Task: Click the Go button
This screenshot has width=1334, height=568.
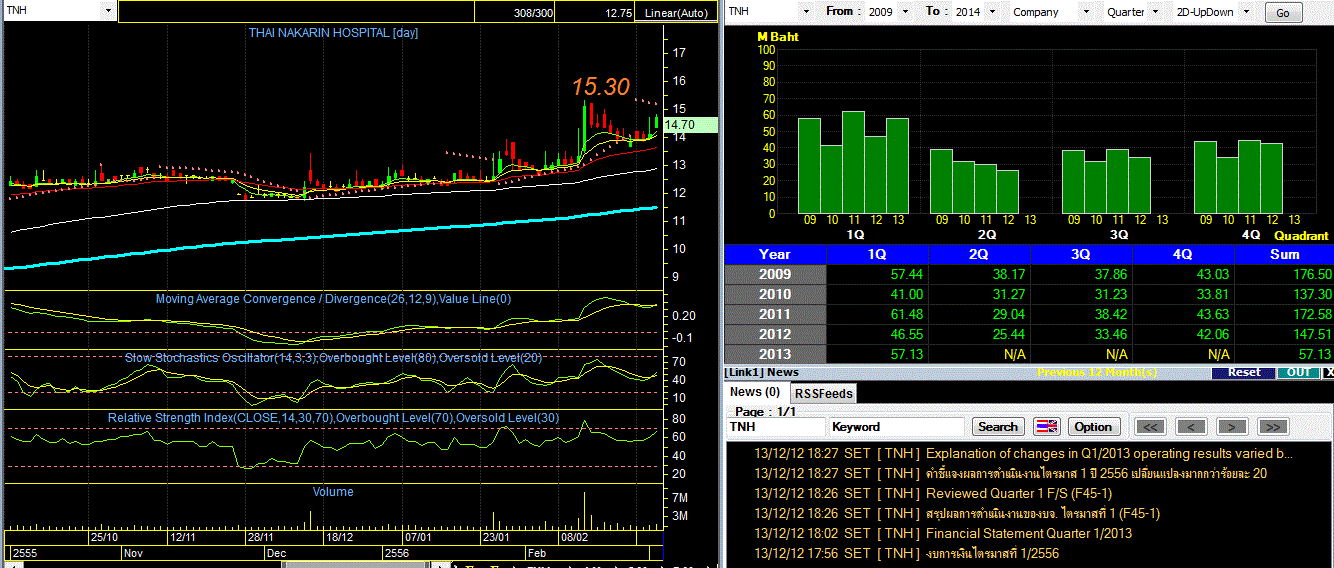Action: point(1283,13)
